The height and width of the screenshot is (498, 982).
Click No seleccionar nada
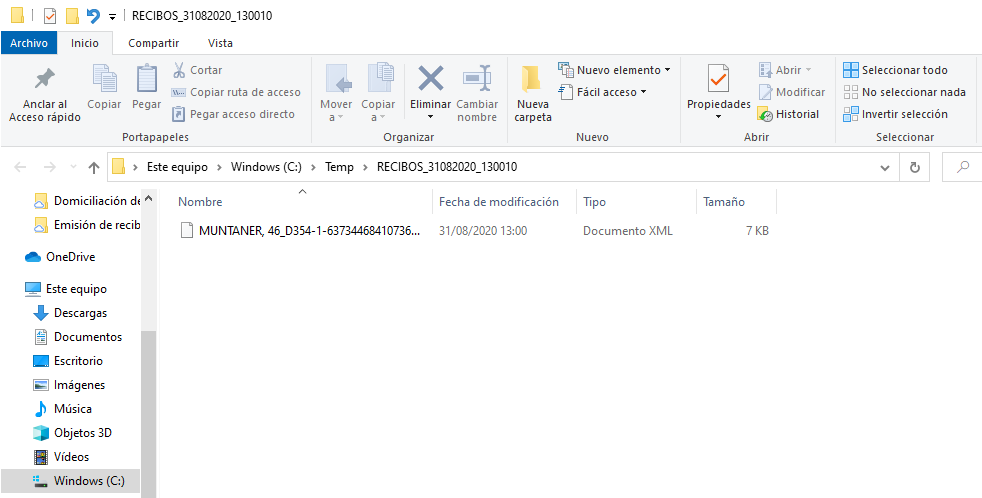pyautogui.click(x=904, y=92)
